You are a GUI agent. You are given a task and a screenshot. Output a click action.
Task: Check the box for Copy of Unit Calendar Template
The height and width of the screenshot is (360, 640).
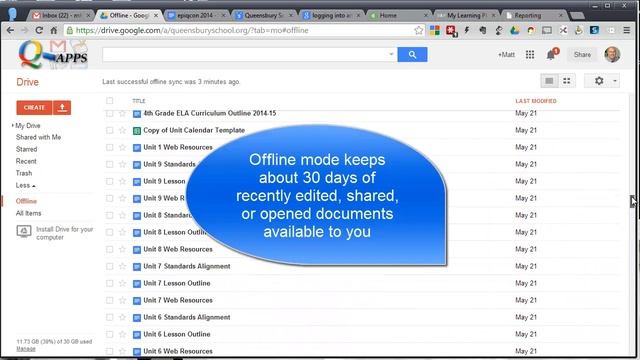point(109,130)
